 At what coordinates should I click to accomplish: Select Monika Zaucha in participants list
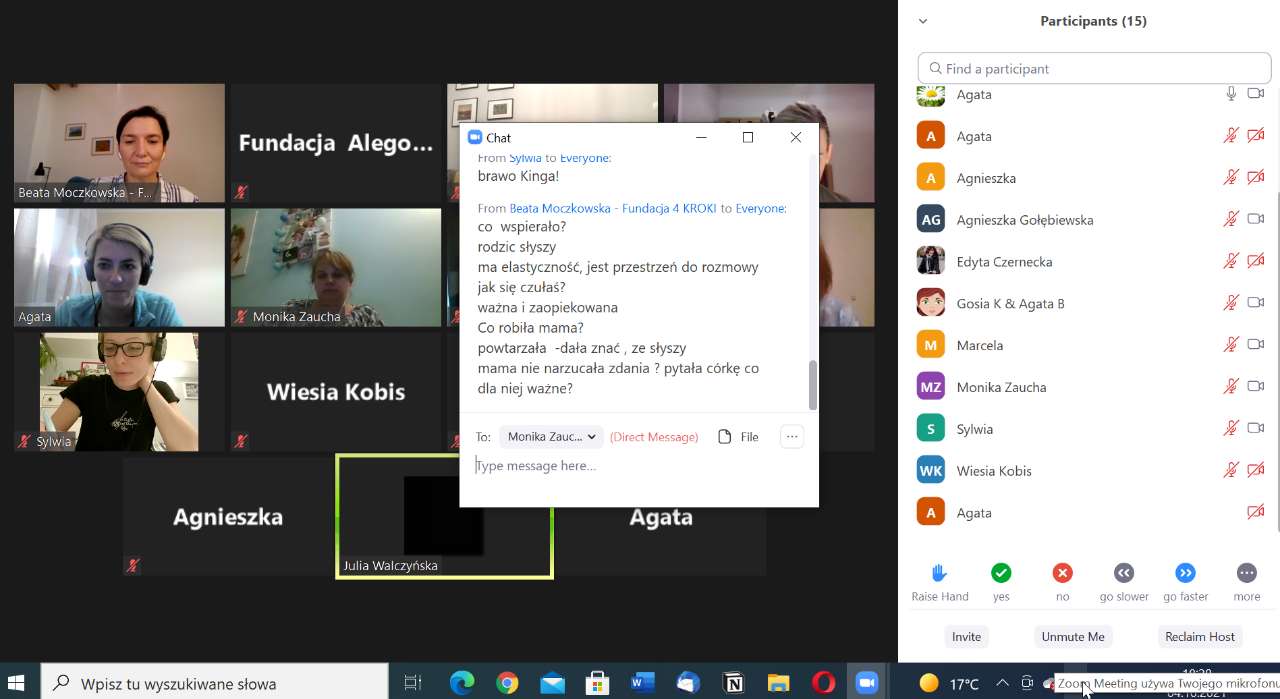[x=1001, y=387]
